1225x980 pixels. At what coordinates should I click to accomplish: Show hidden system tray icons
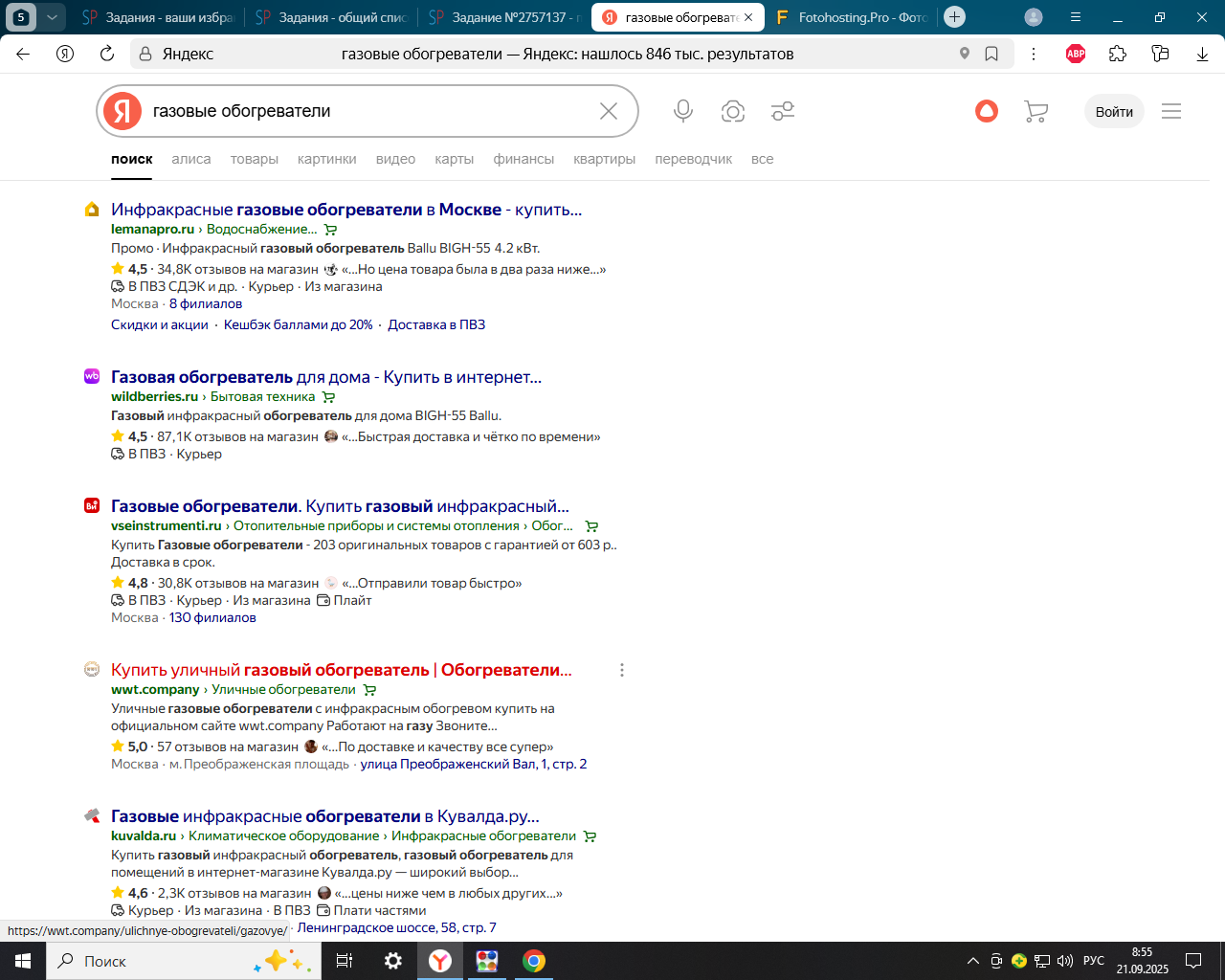coord(973,961)
